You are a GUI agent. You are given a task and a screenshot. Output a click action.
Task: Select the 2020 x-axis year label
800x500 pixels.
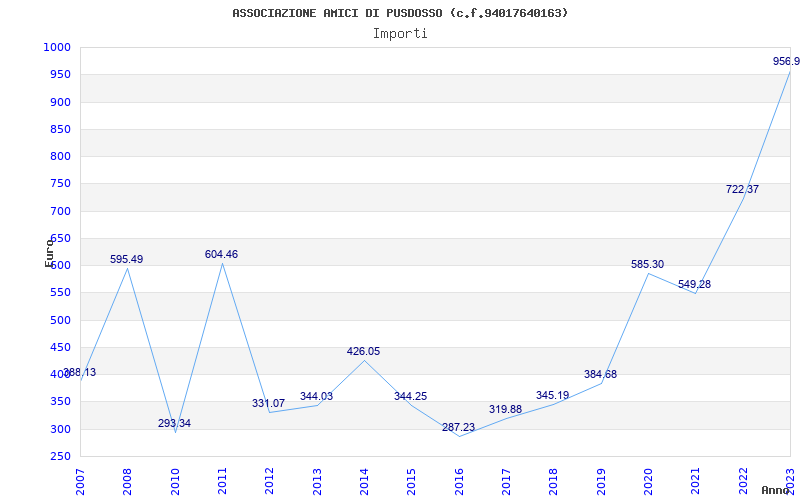649,480
